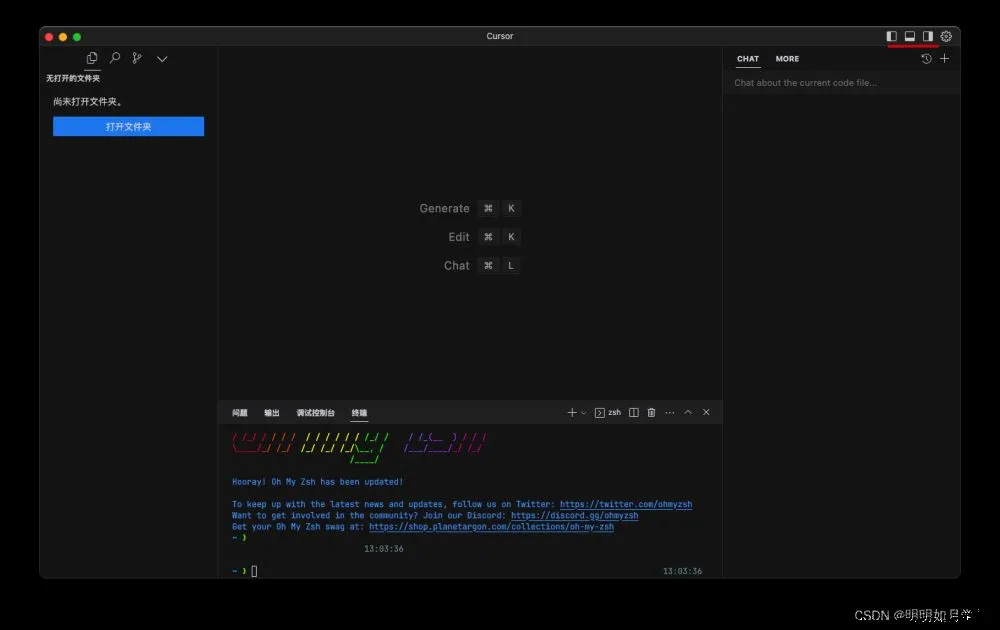Switch to the MORE tab

click(787, 59)
